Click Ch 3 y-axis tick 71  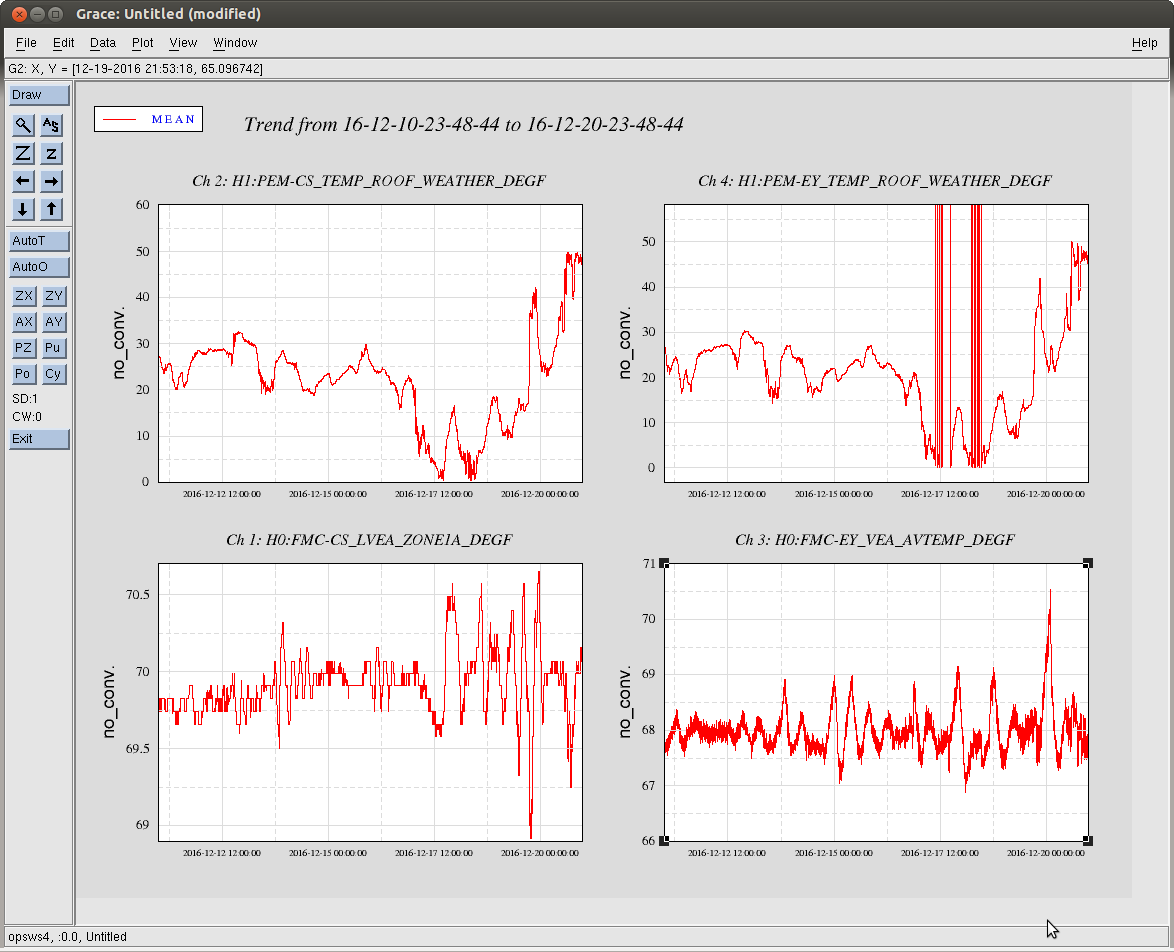click(648, 563)
